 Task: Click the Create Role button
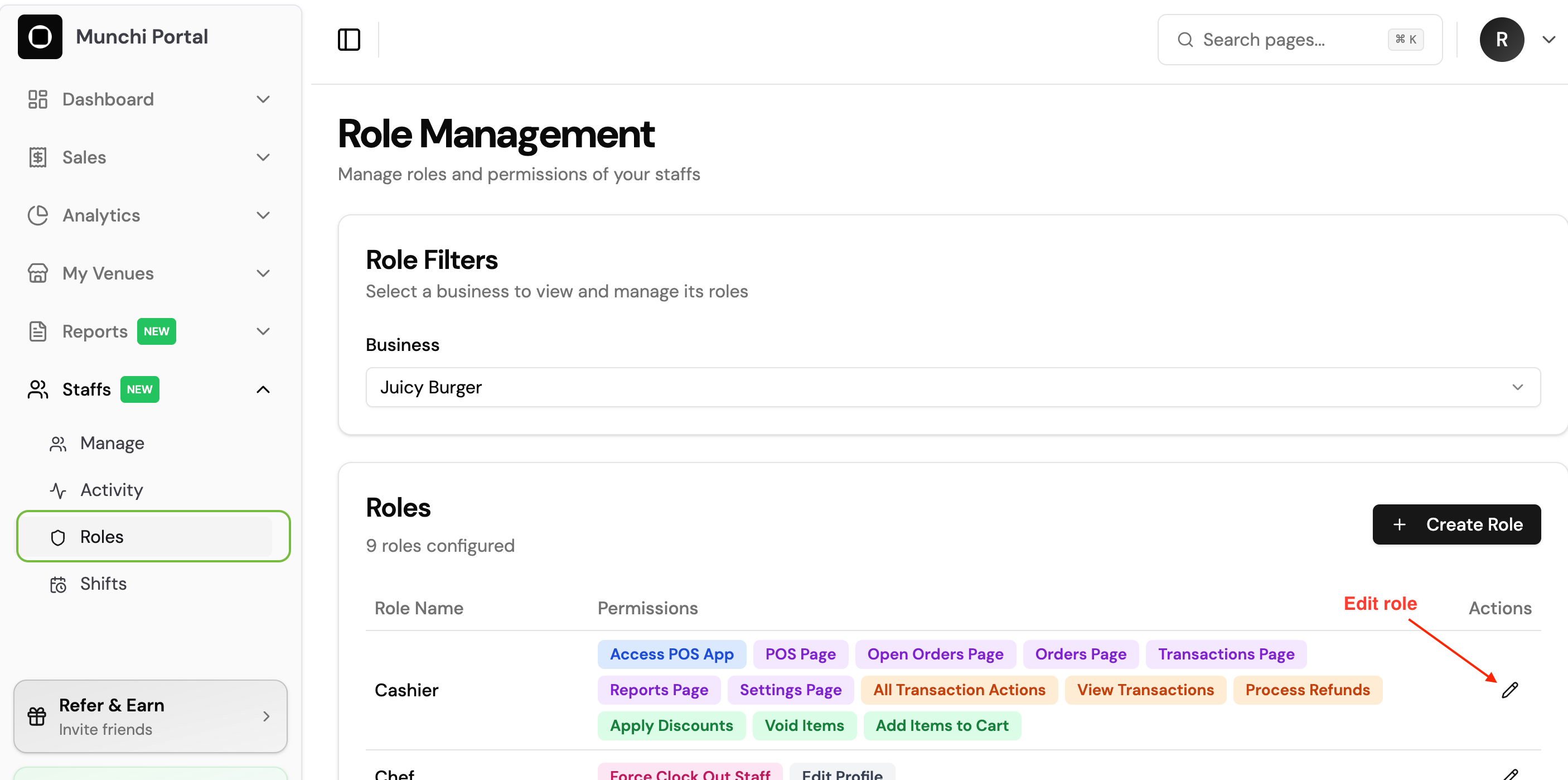coord(1456,524)
